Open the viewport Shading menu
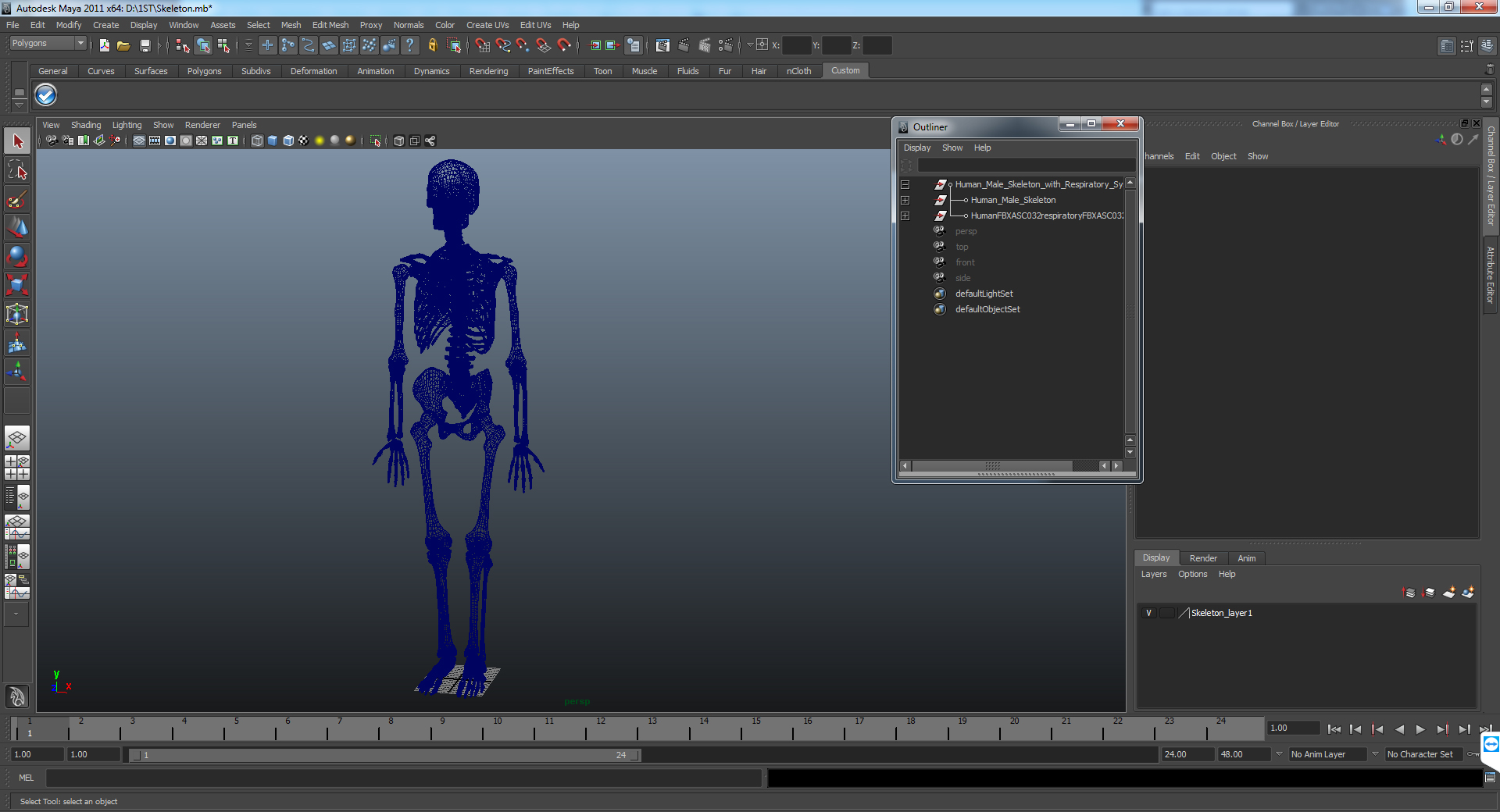The width and height of the screenshot is (1500, 812). point(86,125)
